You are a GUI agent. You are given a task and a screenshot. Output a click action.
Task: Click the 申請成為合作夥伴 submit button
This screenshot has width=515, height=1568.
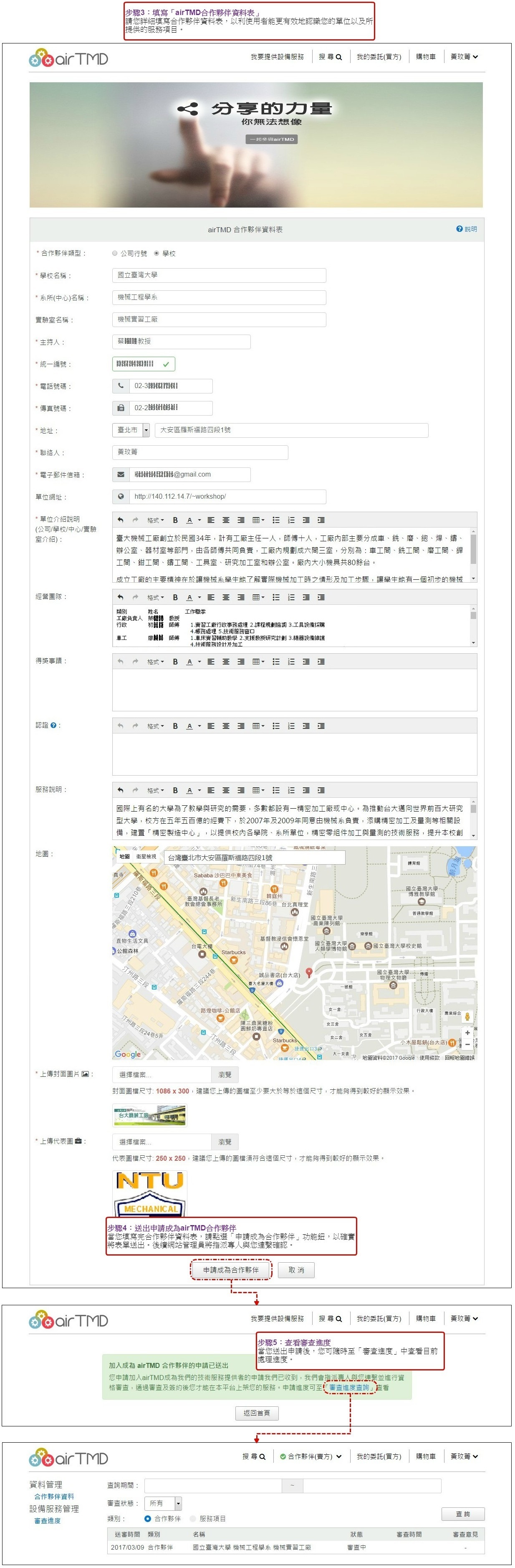click(x=230, y=1270)
